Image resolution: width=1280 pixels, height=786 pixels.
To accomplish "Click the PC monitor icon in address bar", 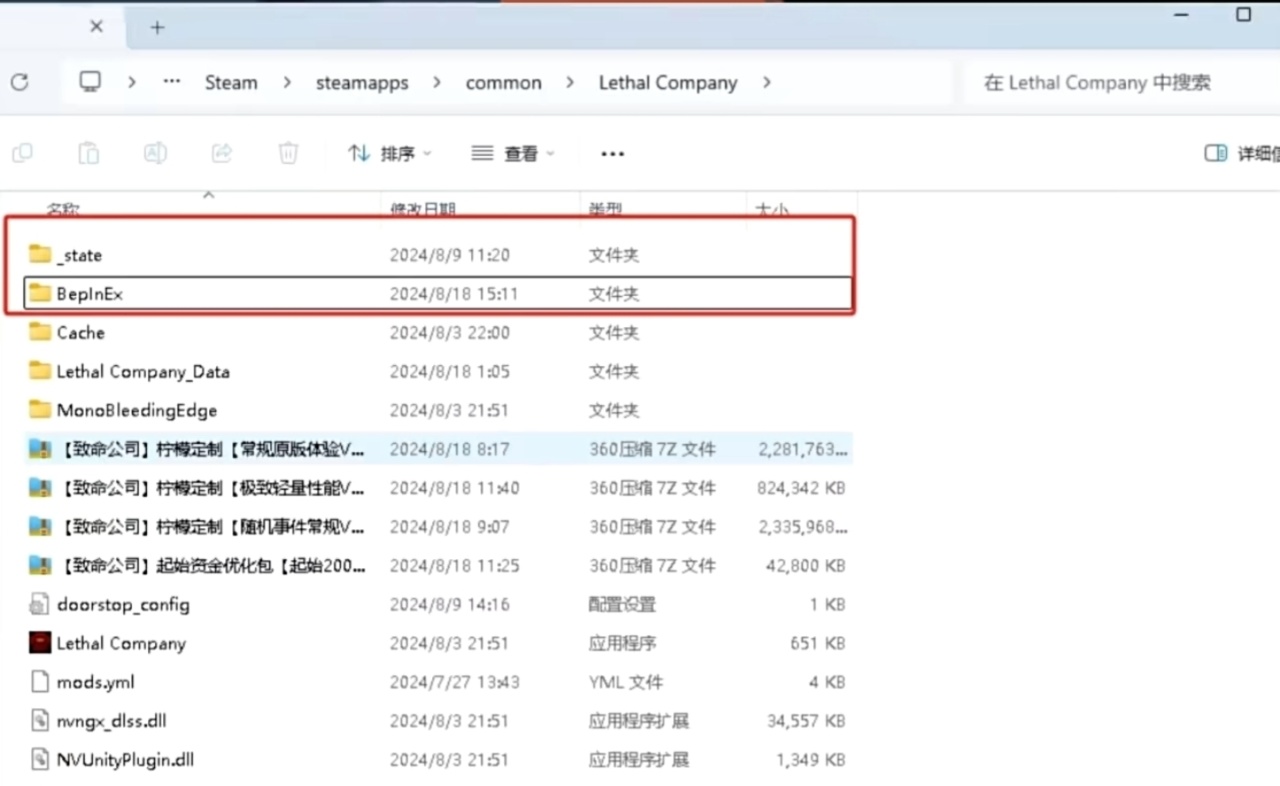I will point(90,82).
